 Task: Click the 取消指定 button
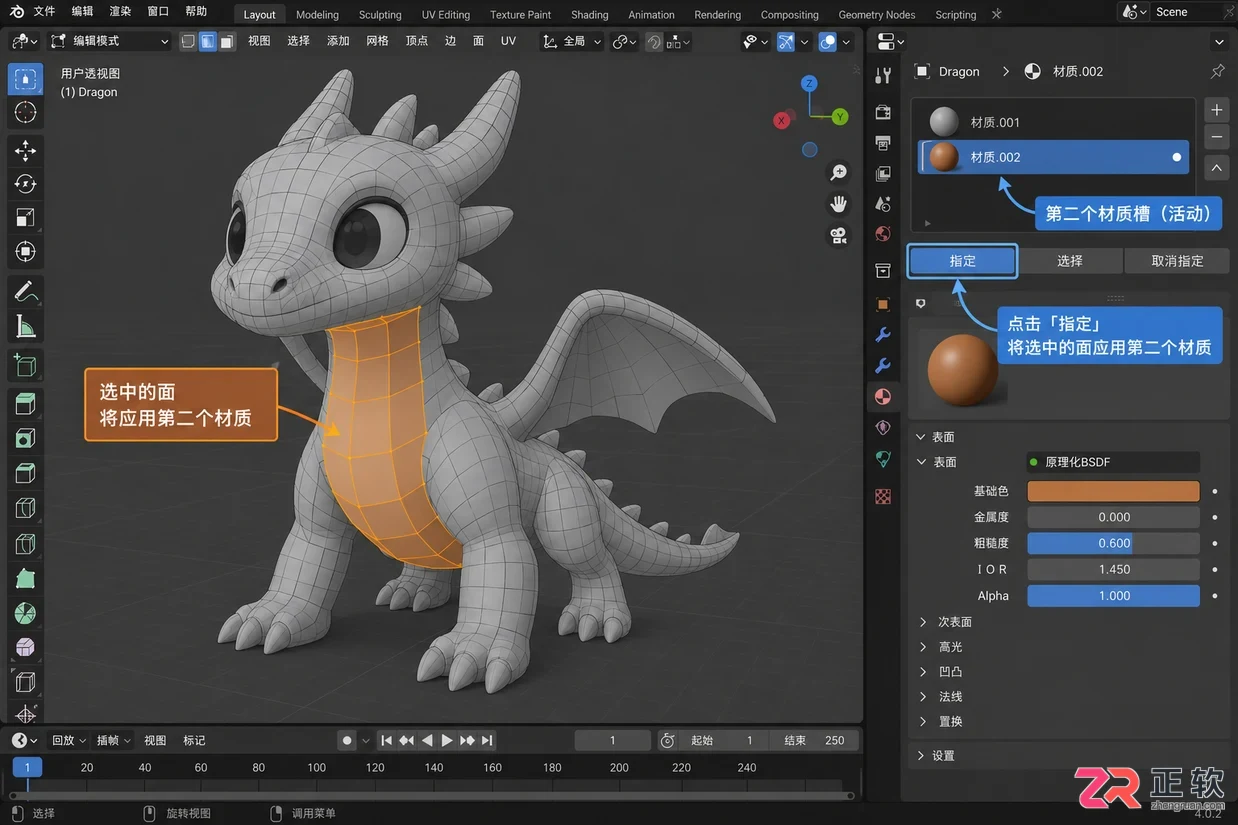(1177, 261)
